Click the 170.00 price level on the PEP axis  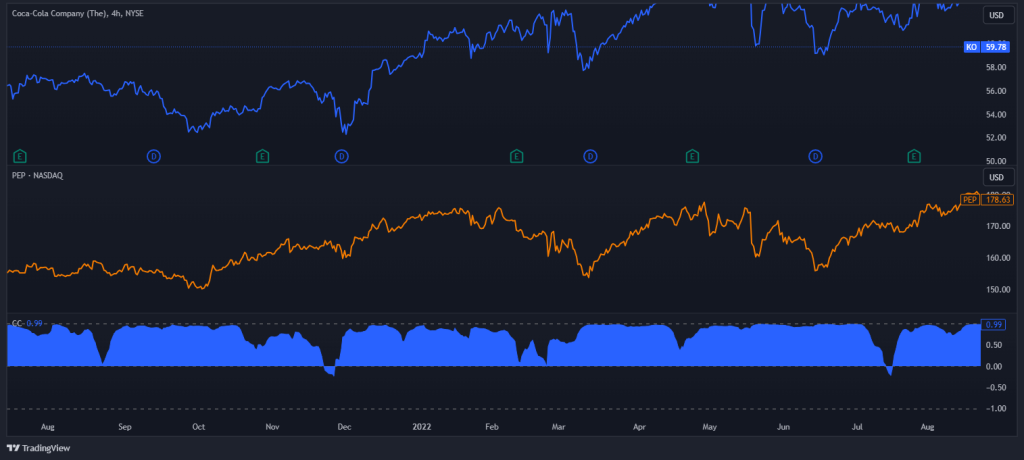996,226
